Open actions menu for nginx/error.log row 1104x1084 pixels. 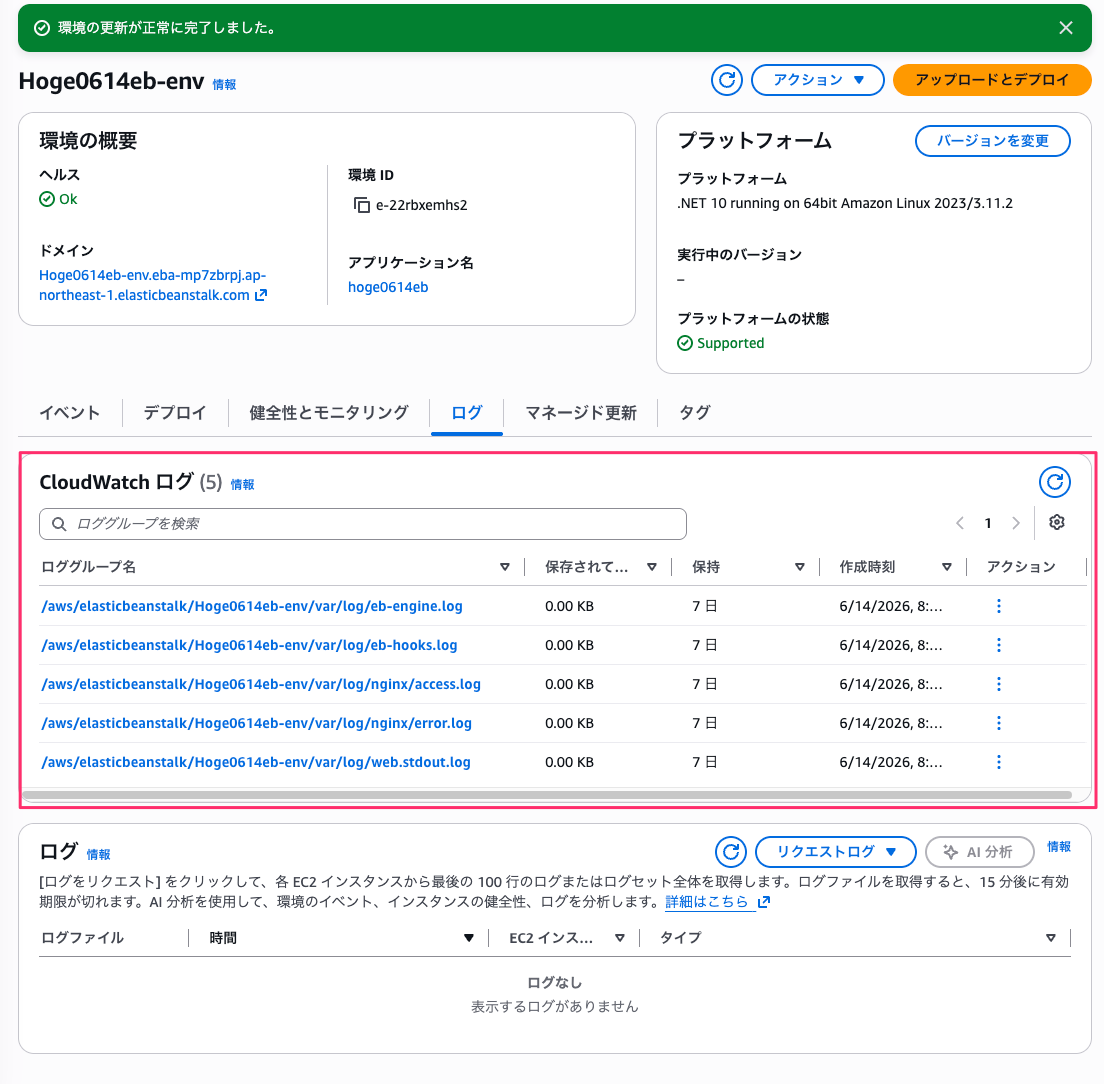[x=998, y=723]
